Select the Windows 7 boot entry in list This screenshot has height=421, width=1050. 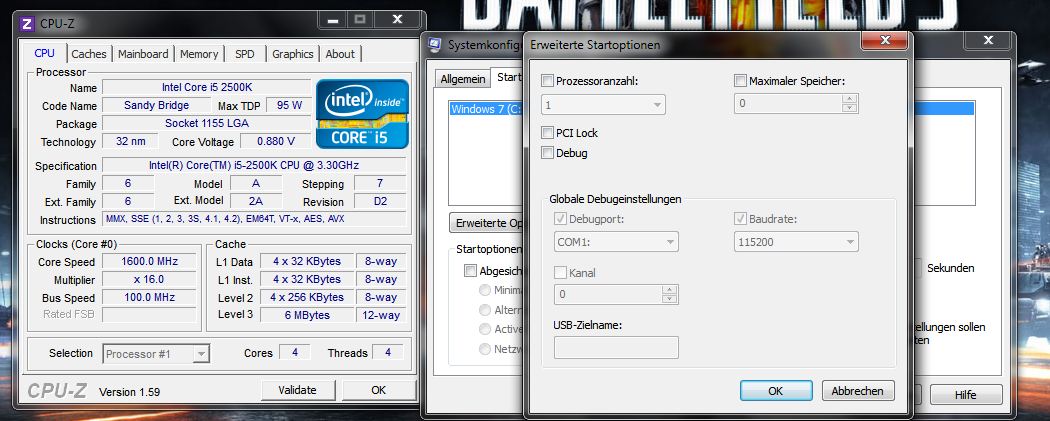pyautogui.click(x=712, y=108)
